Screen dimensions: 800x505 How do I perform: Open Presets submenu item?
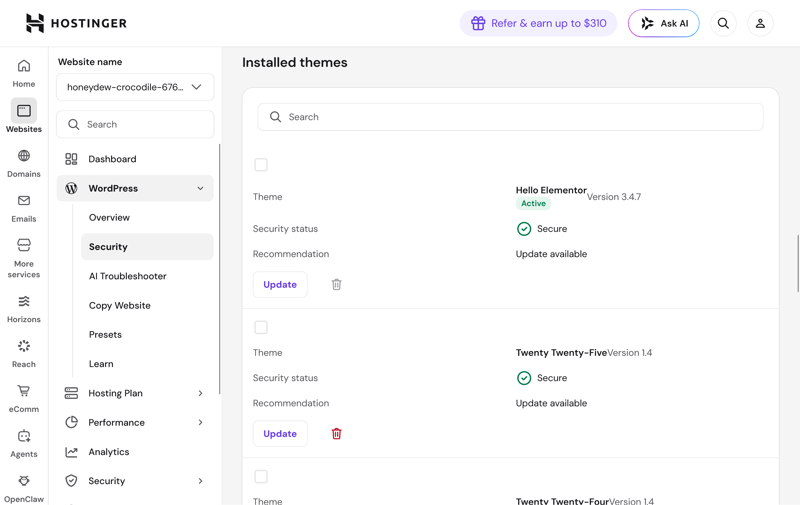147,335
